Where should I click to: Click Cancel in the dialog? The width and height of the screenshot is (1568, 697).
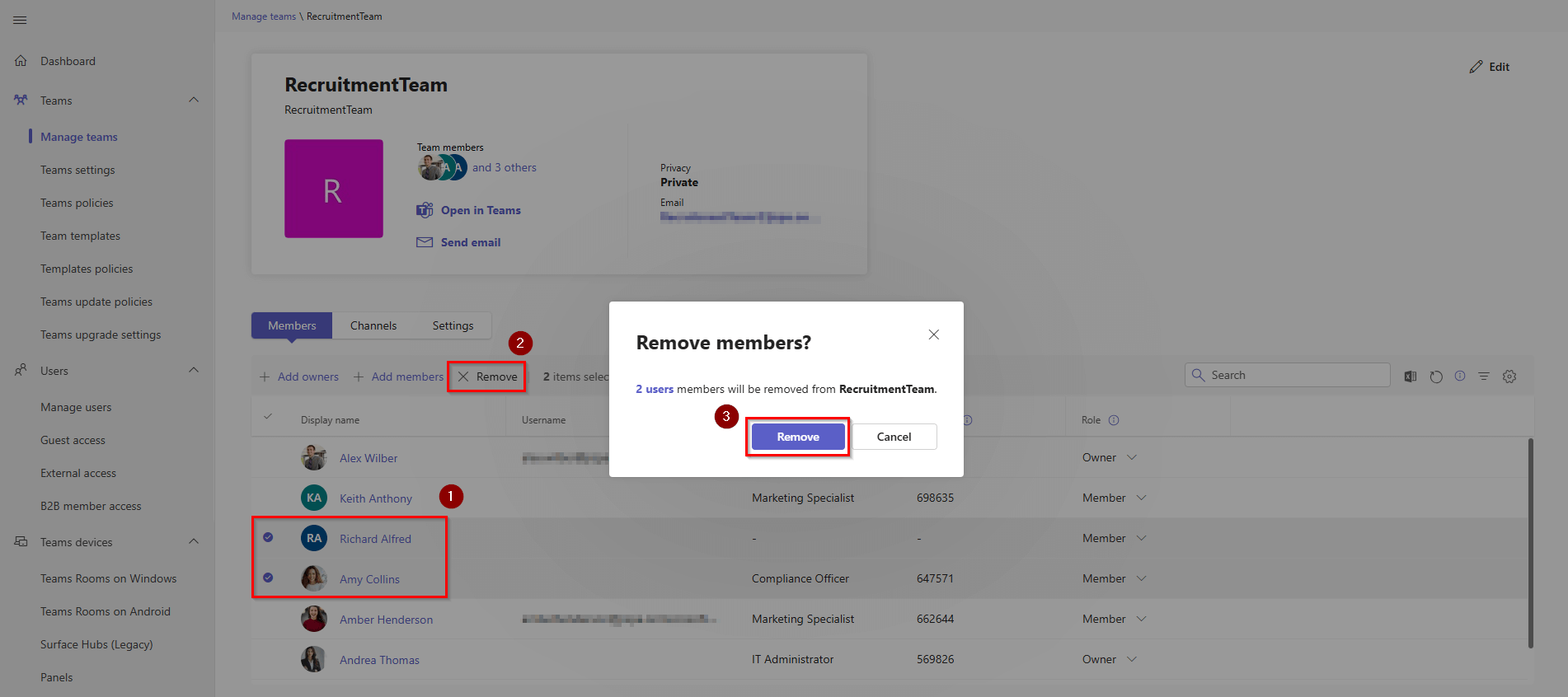pos(894,437)
